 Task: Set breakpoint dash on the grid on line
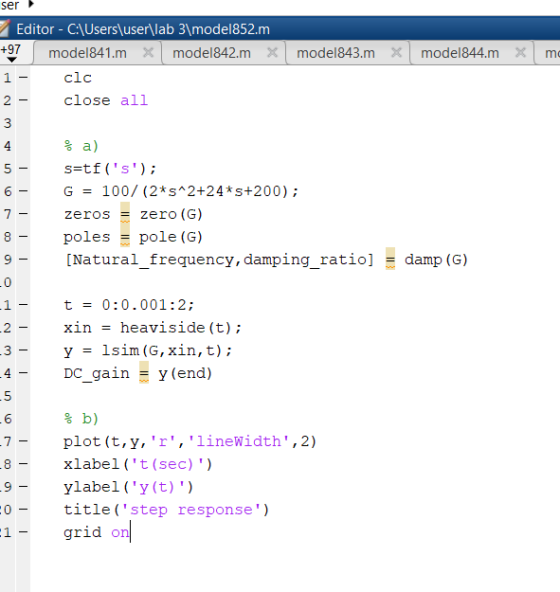click(x=23, y=532)
